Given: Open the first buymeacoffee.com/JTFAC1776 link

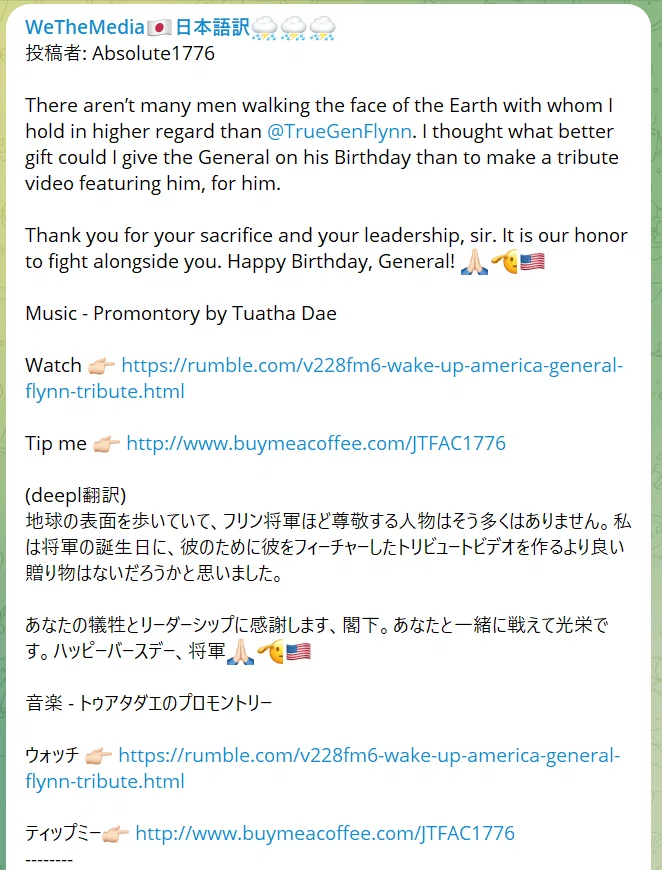Looking at the screenshot, I should click(316, 443).
